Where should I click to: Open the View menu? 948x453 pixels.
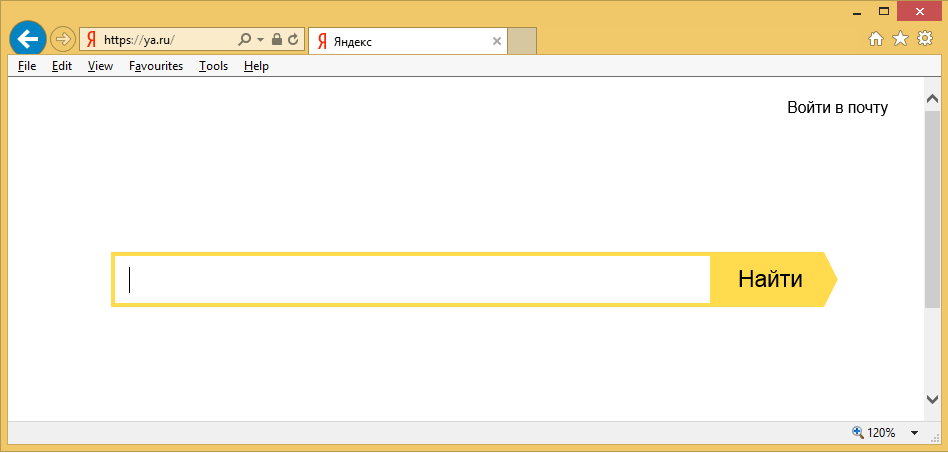tap(100, 66)
